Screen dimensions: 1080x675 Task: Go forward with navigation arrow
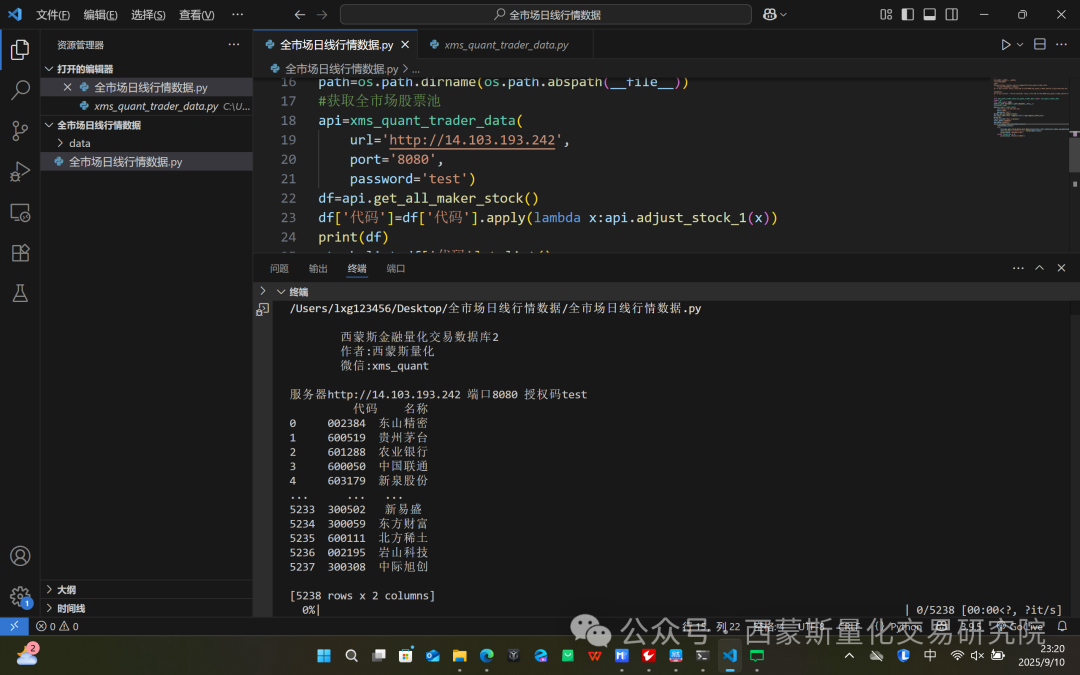[x=322, y=14]
